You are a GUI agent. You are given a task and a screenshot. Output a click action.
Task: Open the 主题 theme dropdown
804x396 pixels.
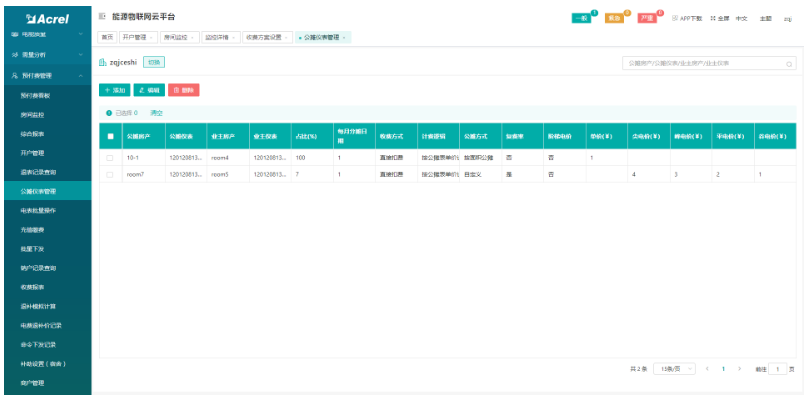point(766,18)
